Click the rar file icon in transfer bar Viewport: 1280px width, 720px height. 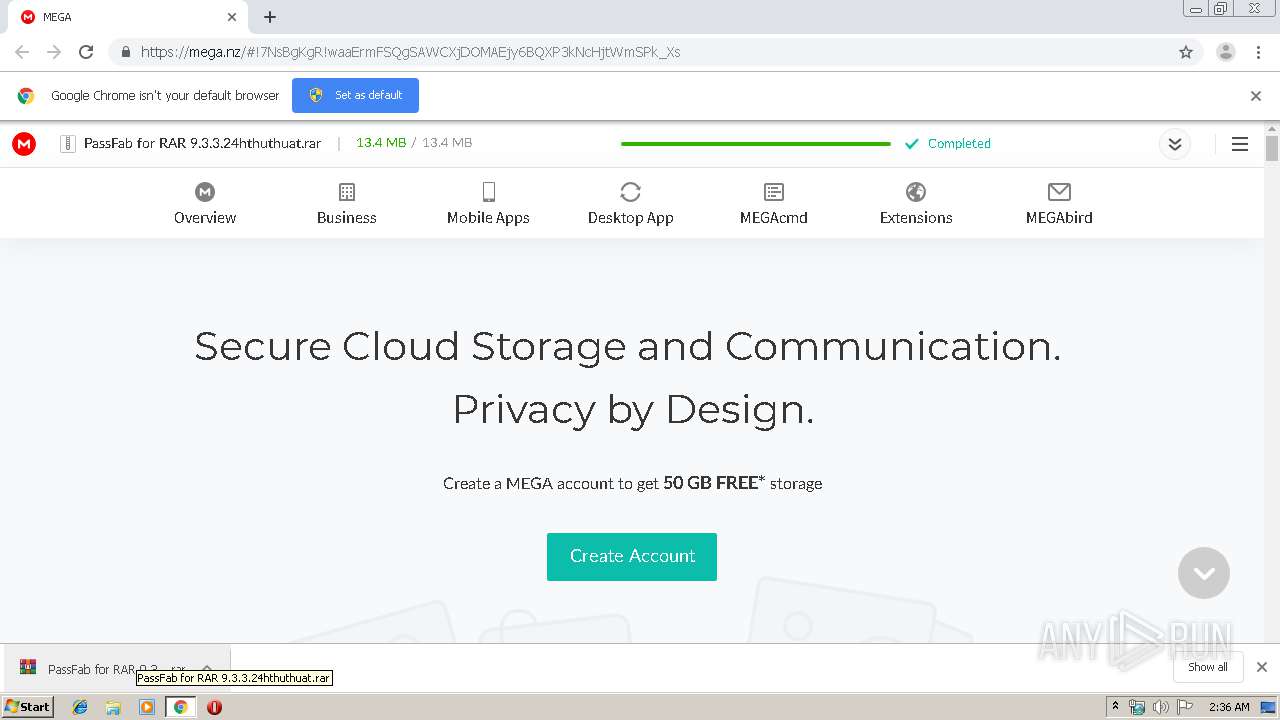pyautogui.click(x=68, y=144)
